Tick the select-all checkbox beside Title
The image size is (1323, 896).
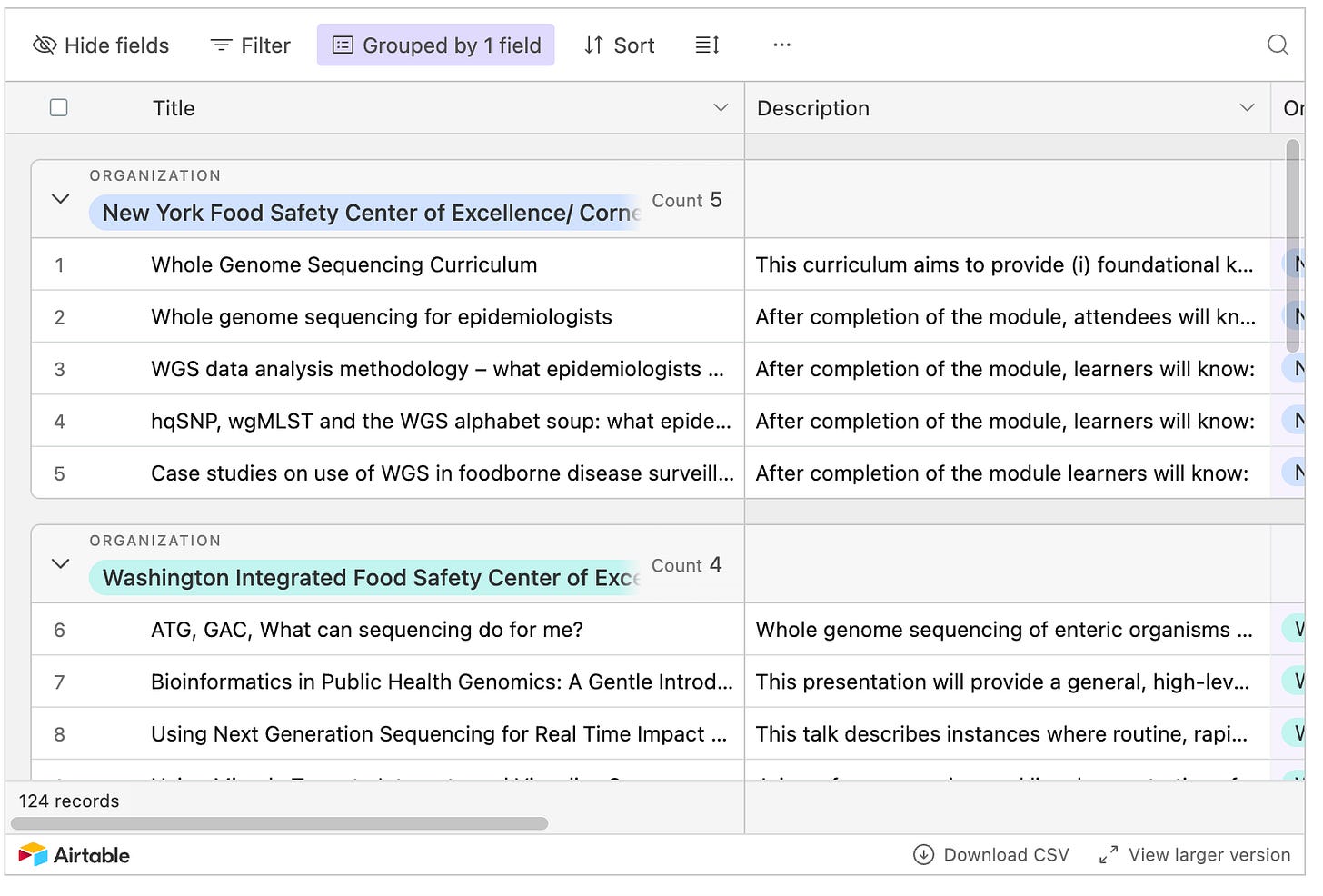[59, 107]
